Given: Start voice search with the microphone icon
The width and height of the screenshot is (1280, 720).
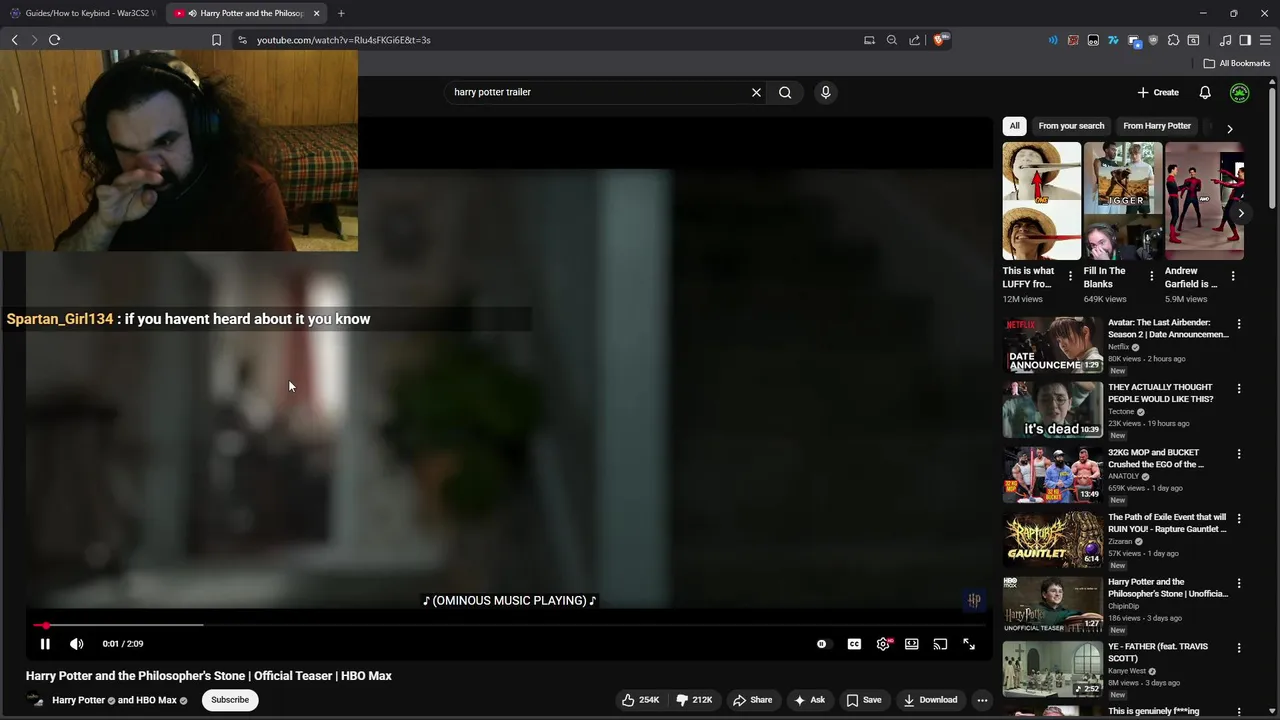Looking at the screenshot, I should pyautogui.click(x=825, y=92).
